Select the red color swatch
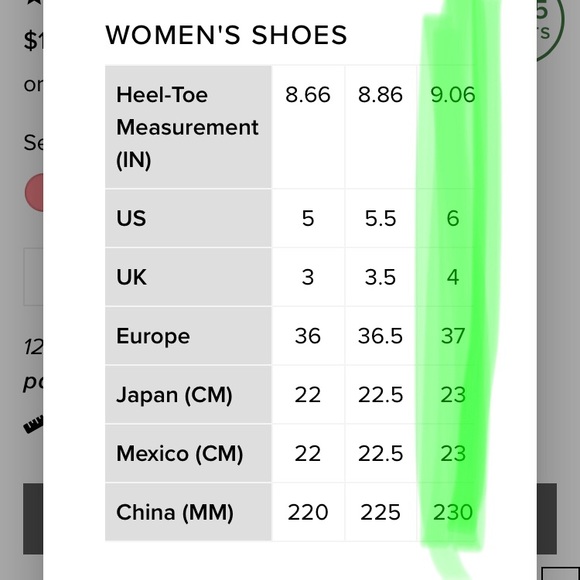 pyautogui.click(x=34, y=192)
